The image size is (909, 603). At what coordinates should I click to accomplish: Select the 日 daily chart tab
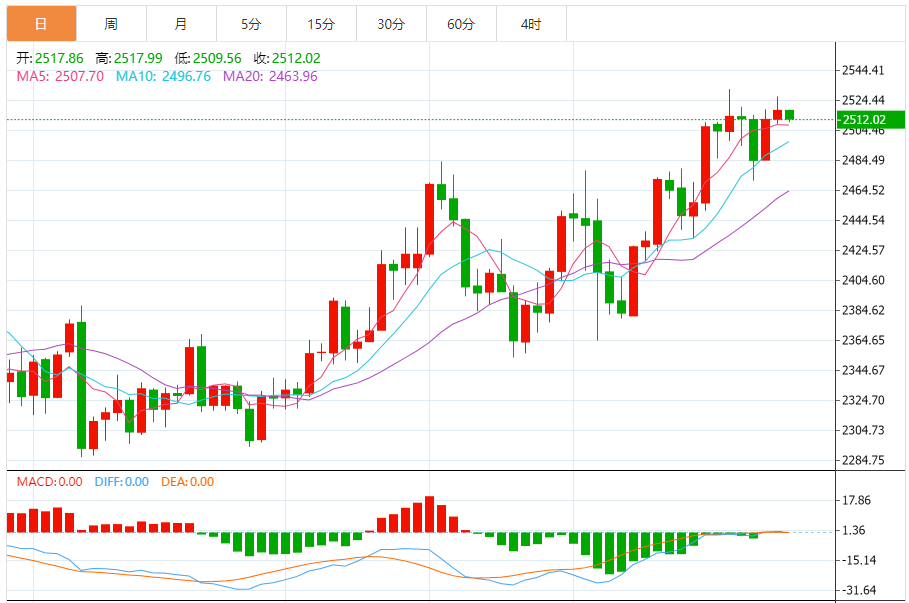(41, 24)
